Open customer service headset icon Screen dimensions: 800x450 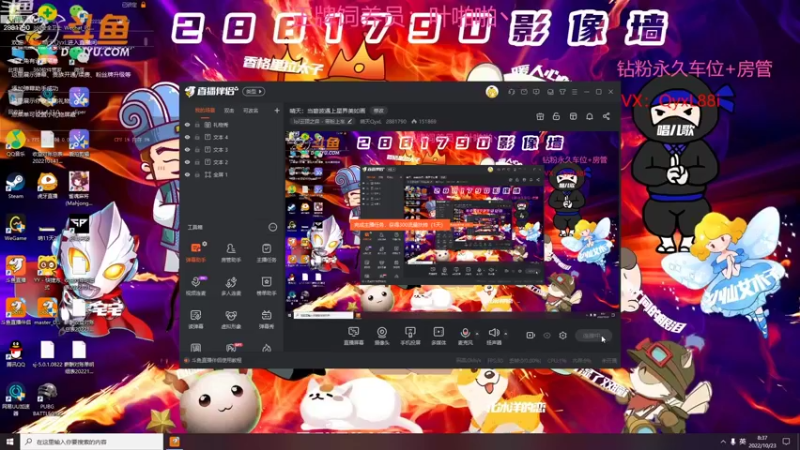point(511,92)
